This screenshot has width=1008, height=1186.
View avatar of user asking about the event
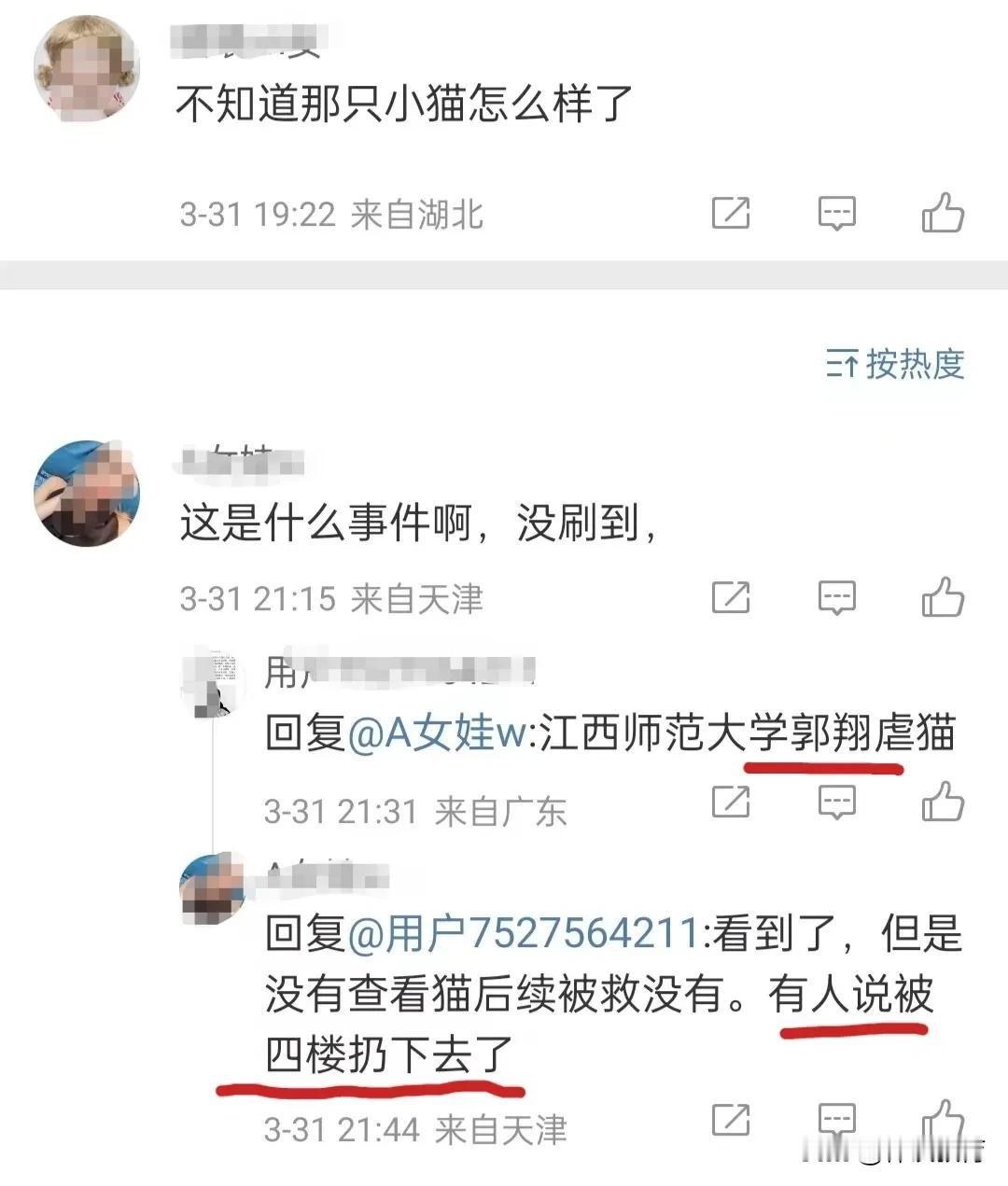click(x=86, y=494)
